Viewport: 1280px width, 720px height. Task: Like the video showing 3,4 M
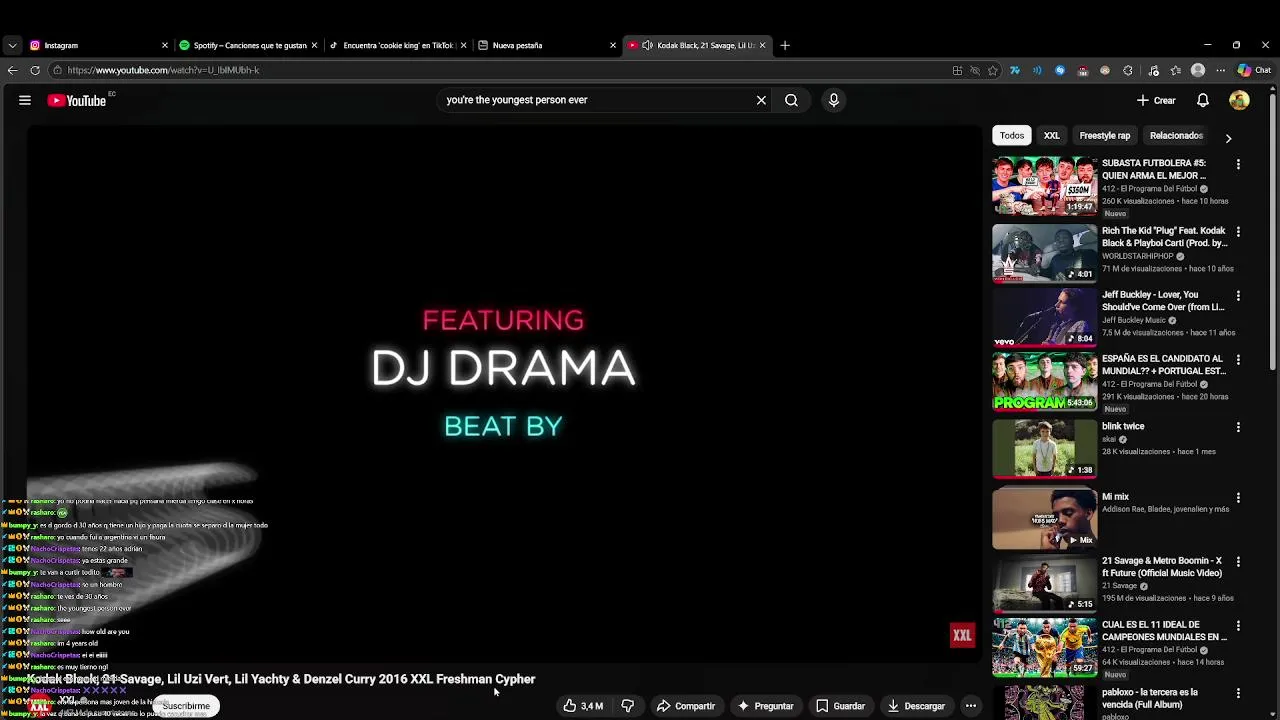[x=583, y=706]
